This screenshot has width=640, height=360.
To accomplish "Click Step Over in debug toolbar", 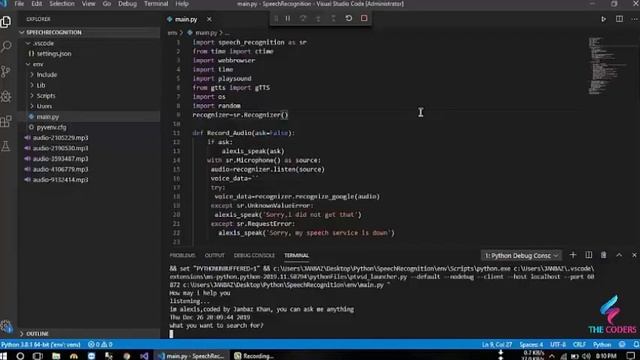I will click(303, 18).
